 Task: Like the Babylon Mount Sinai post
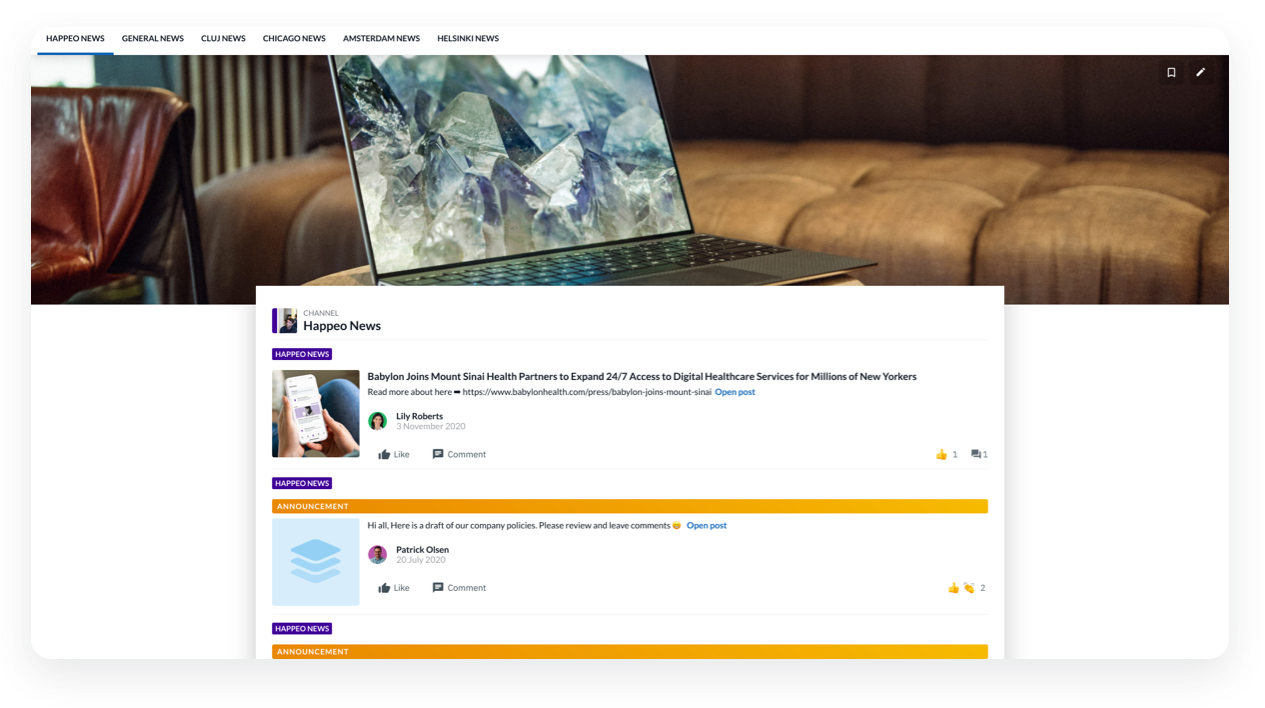click(393, 454)
